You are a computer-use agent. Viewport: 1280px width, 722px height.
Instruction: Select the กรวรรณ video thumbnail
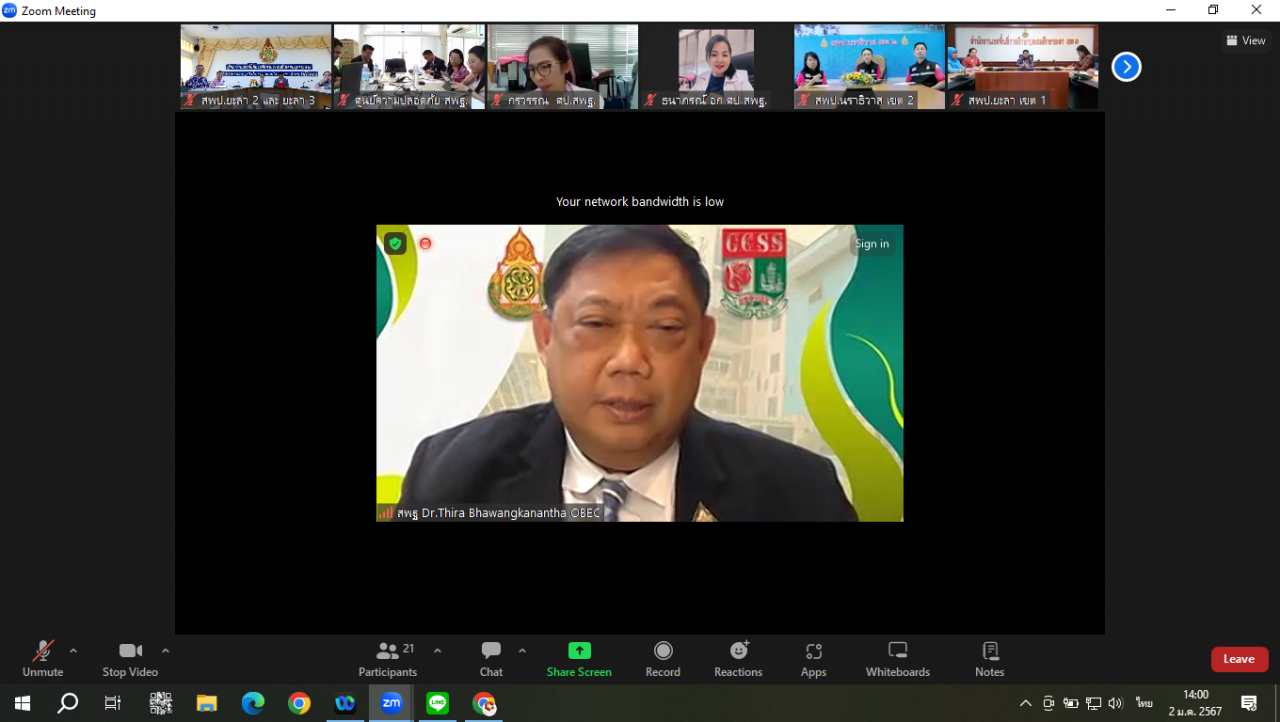[x=563, y=67]
